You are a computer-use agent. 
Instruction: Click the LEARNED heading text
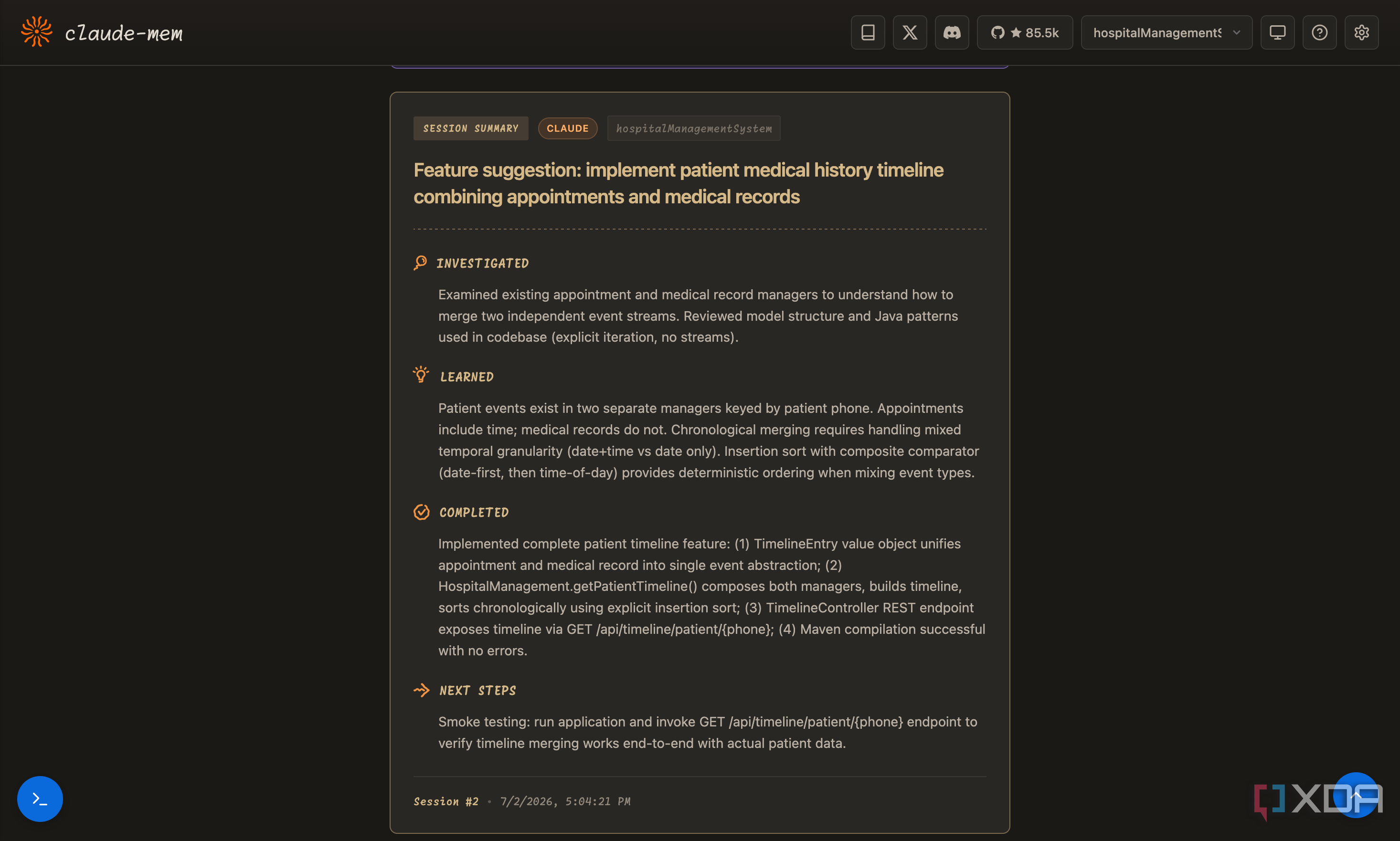(467, 377)
